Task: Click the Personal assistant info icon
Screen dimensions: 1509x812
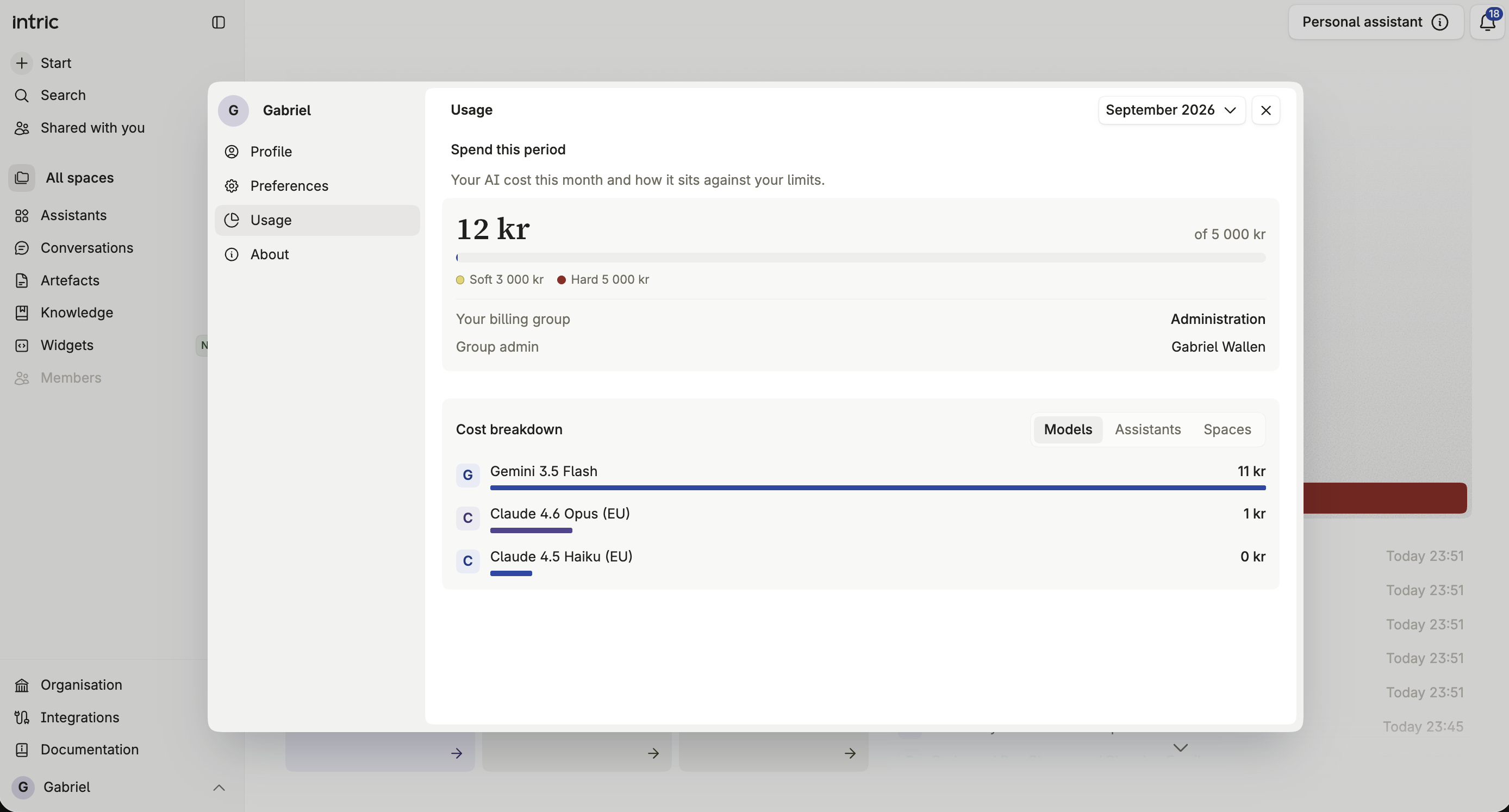Action: click(x=1440, y=22)
